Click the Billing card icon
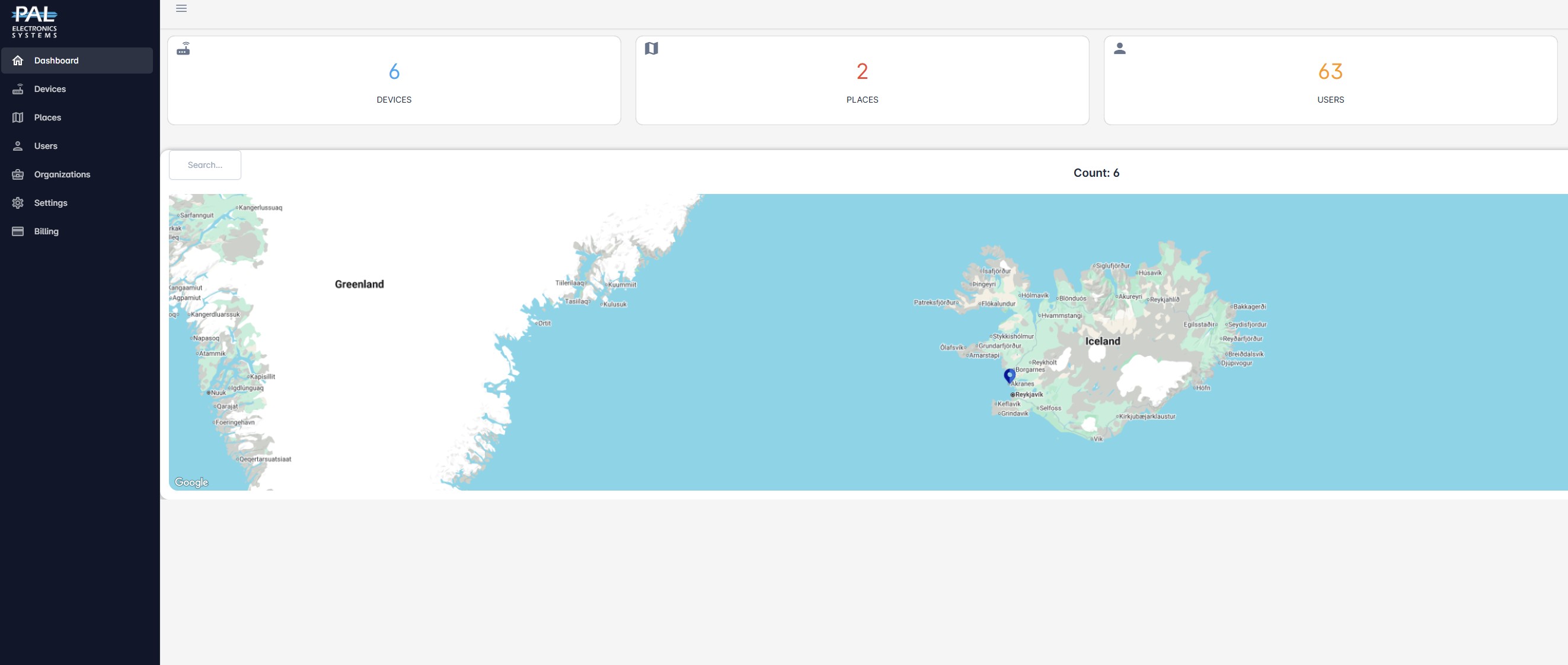This screenshot has width=1568, height=665. pos(18,231)
